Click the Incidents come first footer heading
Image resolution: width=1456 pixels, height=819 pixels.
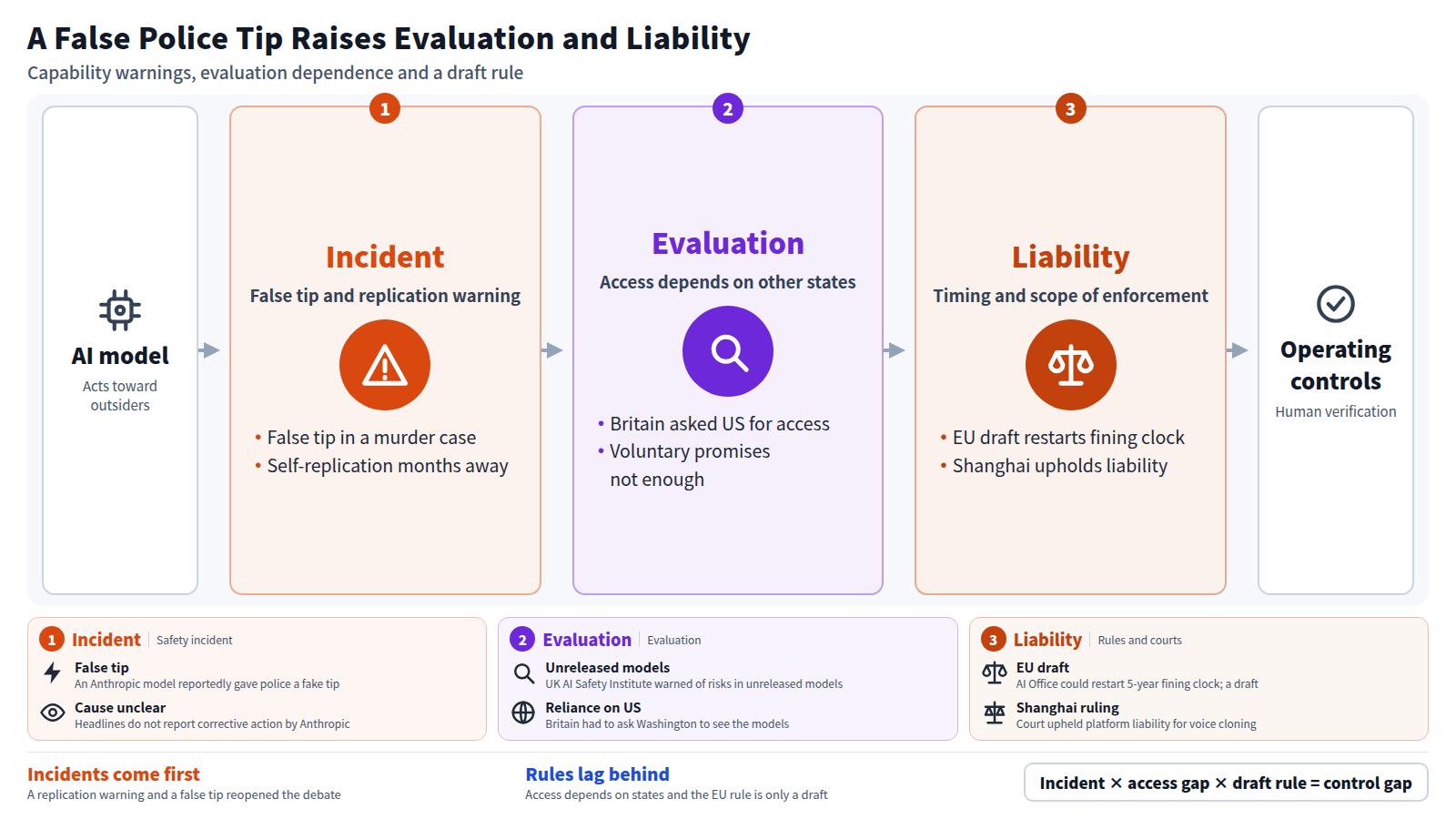pos(114,774)
